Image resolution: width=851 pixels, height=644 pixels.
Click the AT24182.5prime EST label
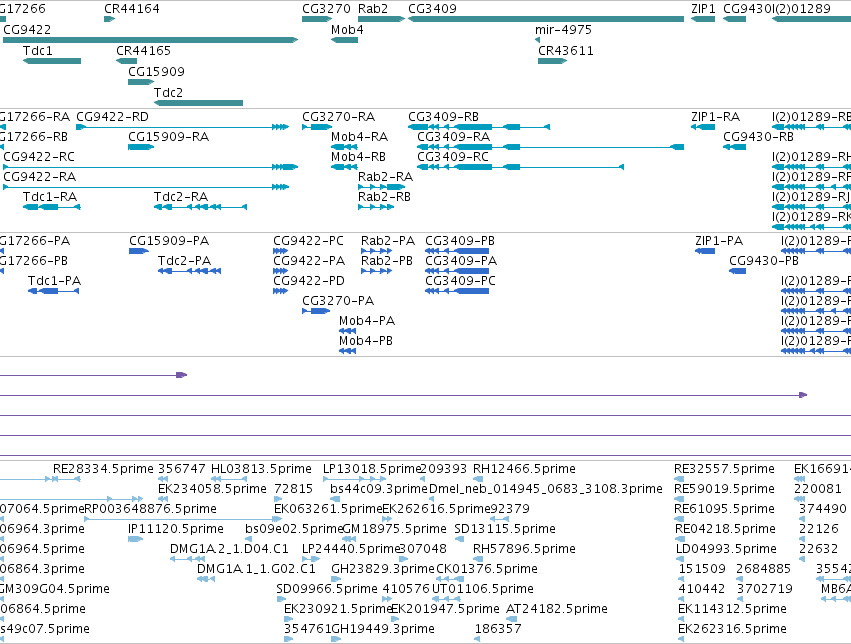(557, 609)
